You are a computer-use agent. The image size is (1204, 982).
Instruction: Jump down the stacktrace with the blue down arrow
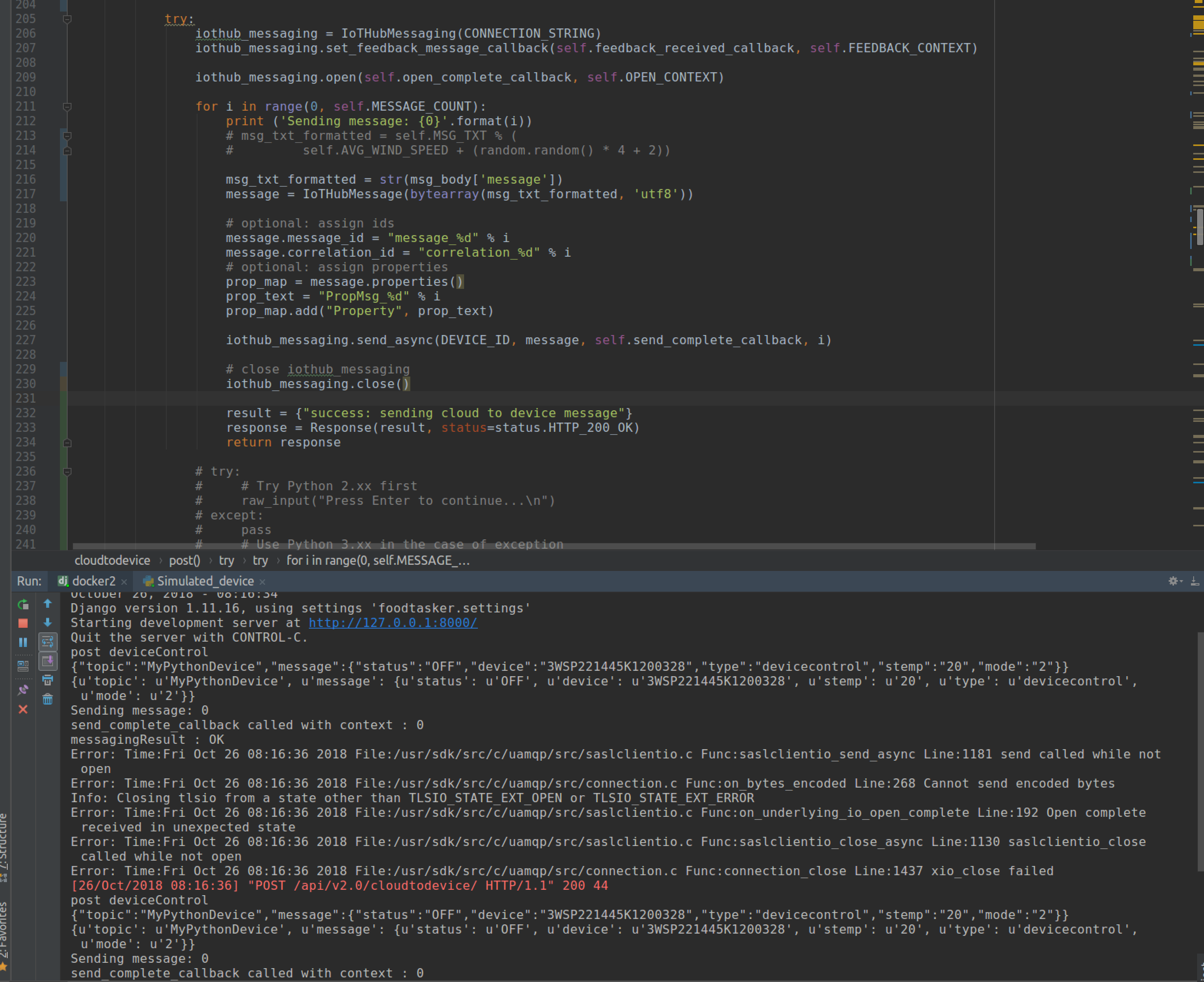click(x=48, y=622)
